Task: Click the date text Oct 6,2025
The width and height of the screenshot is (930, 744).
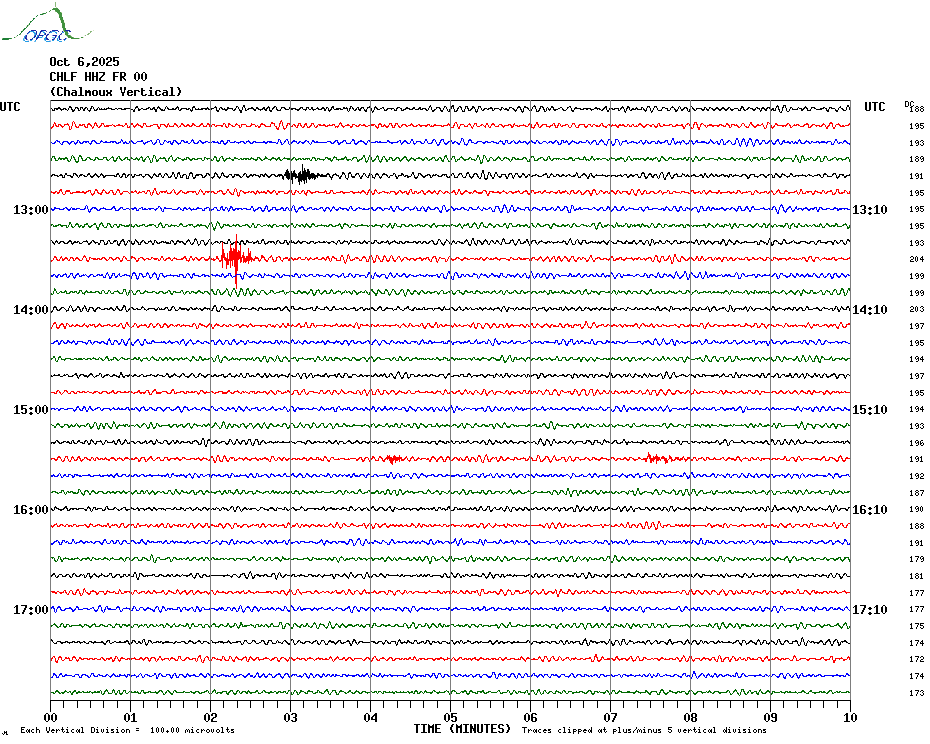Action: pos(84,62)
